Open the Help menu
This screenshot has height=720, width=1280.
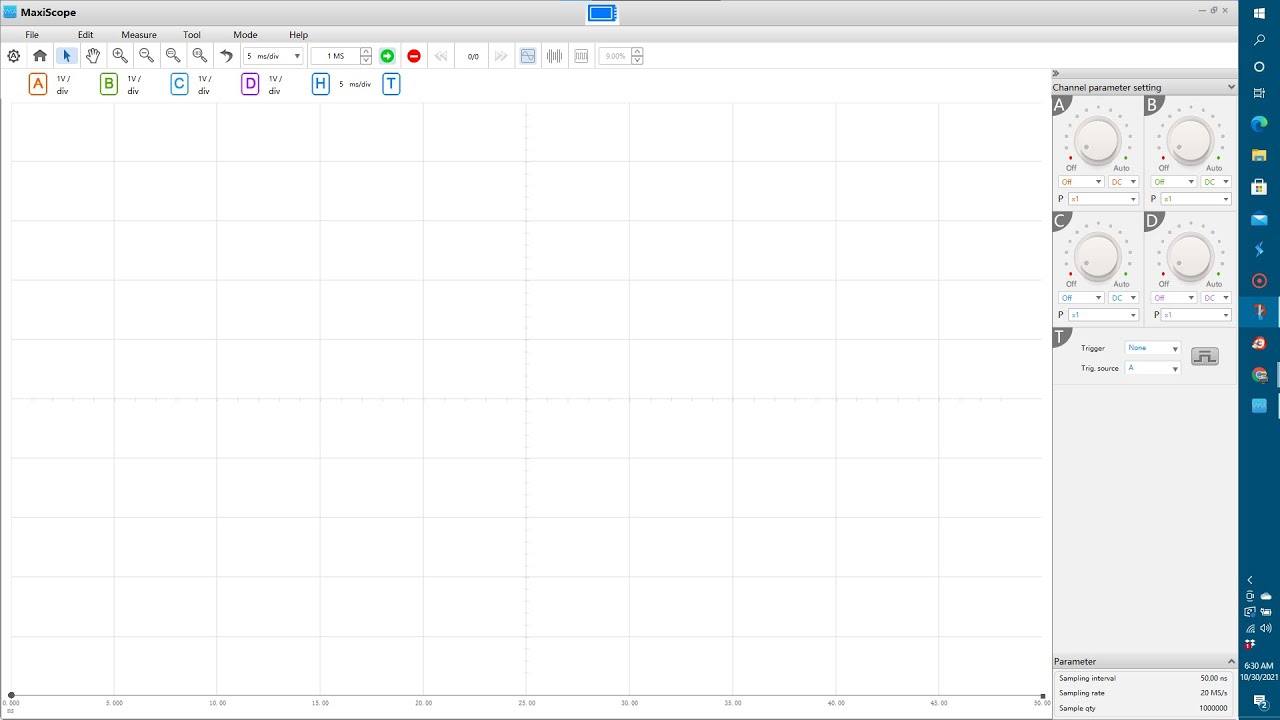(x=298, y=35)
